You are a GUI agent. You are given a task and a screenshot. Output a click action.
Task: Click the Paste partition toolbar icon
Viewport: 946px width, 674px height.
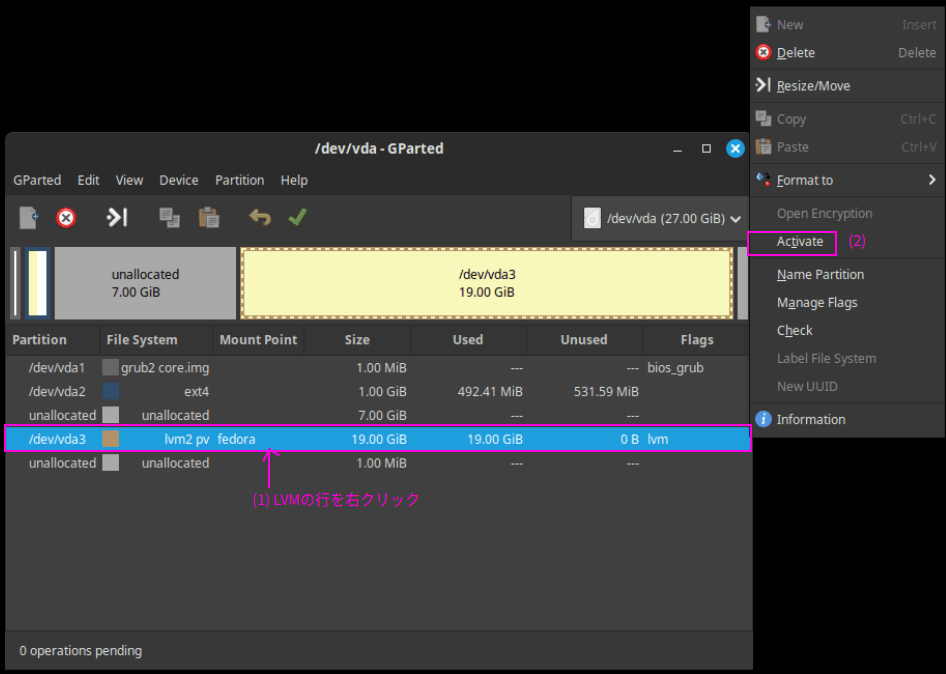[209, 218]
